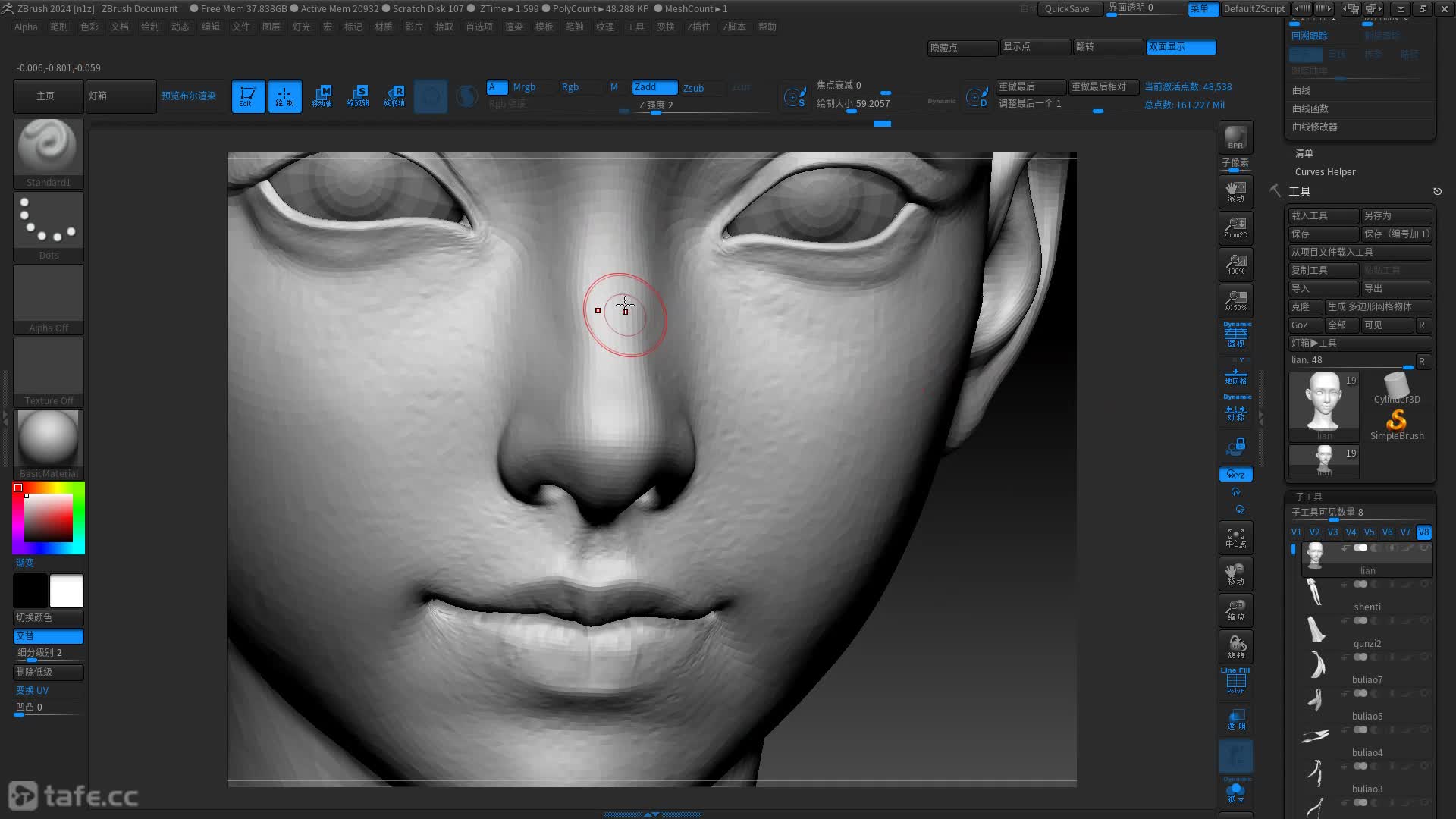This screenshot has height=819, width=1456.
Task: Click the Move (移动) view icon
Action: point(1235,574)
